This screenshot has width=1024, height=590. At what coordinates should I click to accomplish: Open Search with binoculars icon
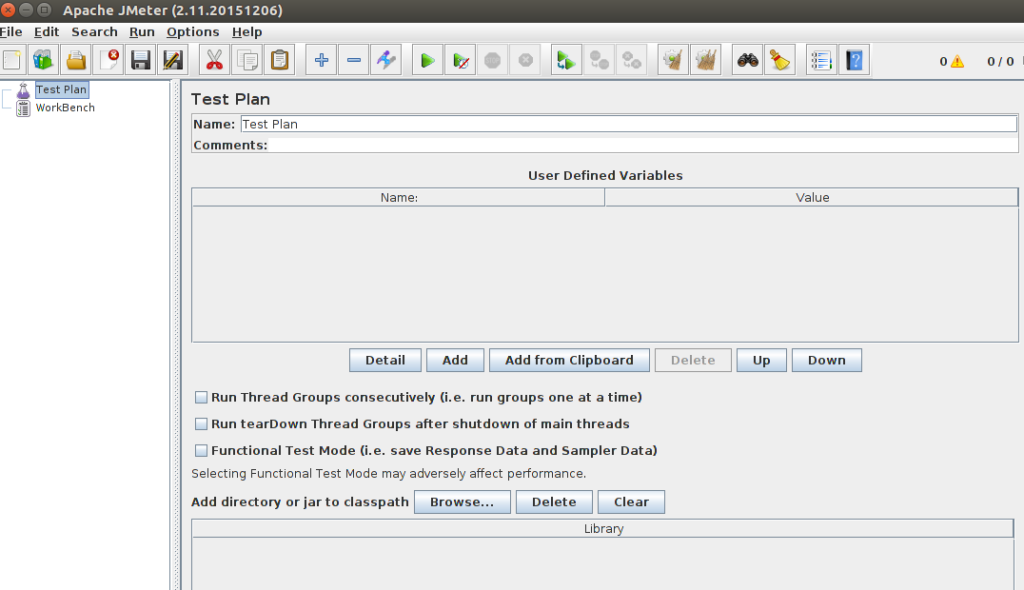[747, 60]
